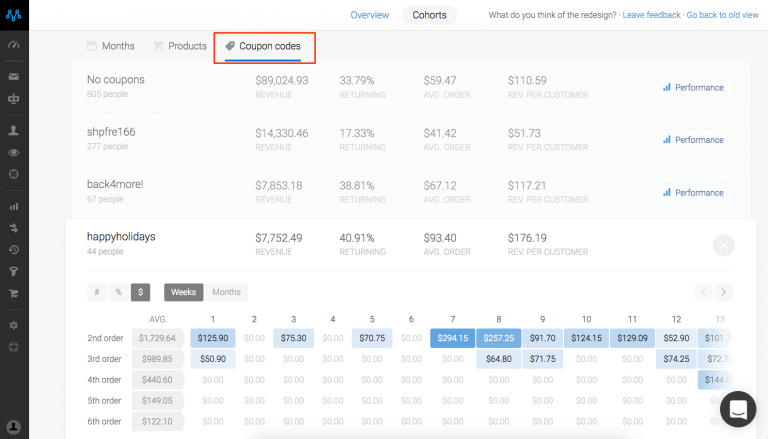768x439 pixels.
Task: Click the eye icon in the sidebar
Action: tap(14, 152)
